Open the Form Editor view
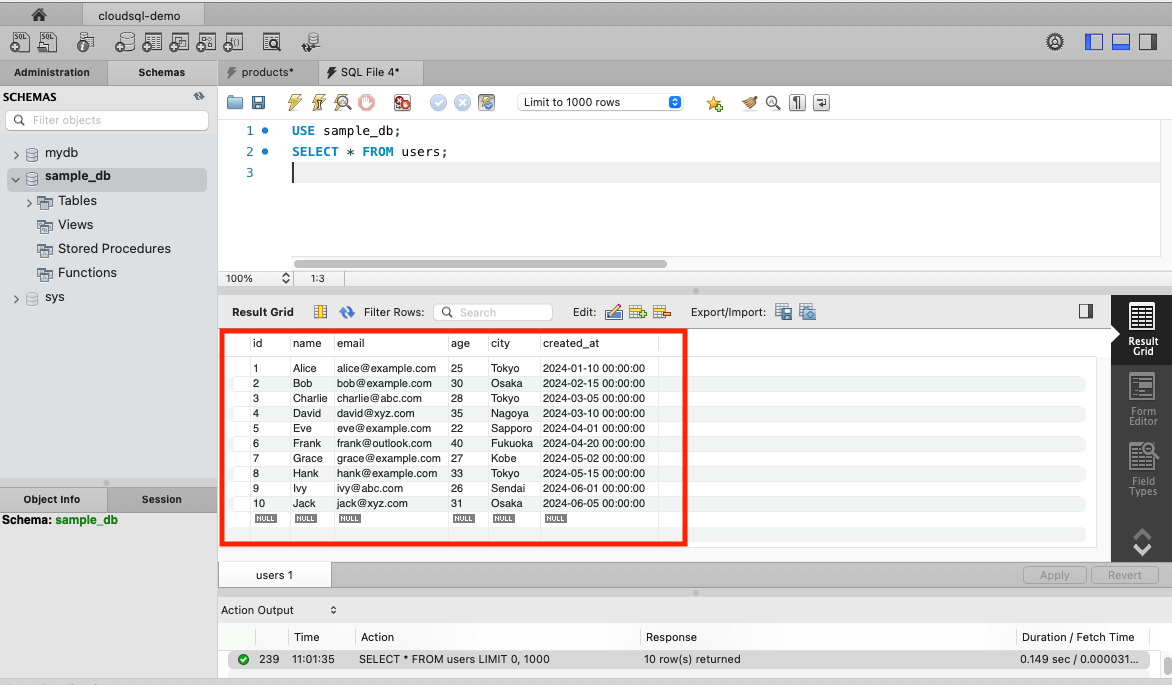Viewport: 1172px width, 685px height. pos(1142,400)
